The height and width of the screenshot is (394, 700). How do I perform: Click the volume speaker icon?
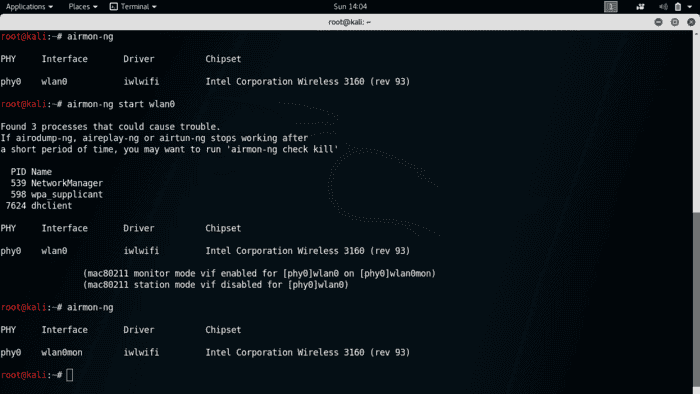pos(663,7)
